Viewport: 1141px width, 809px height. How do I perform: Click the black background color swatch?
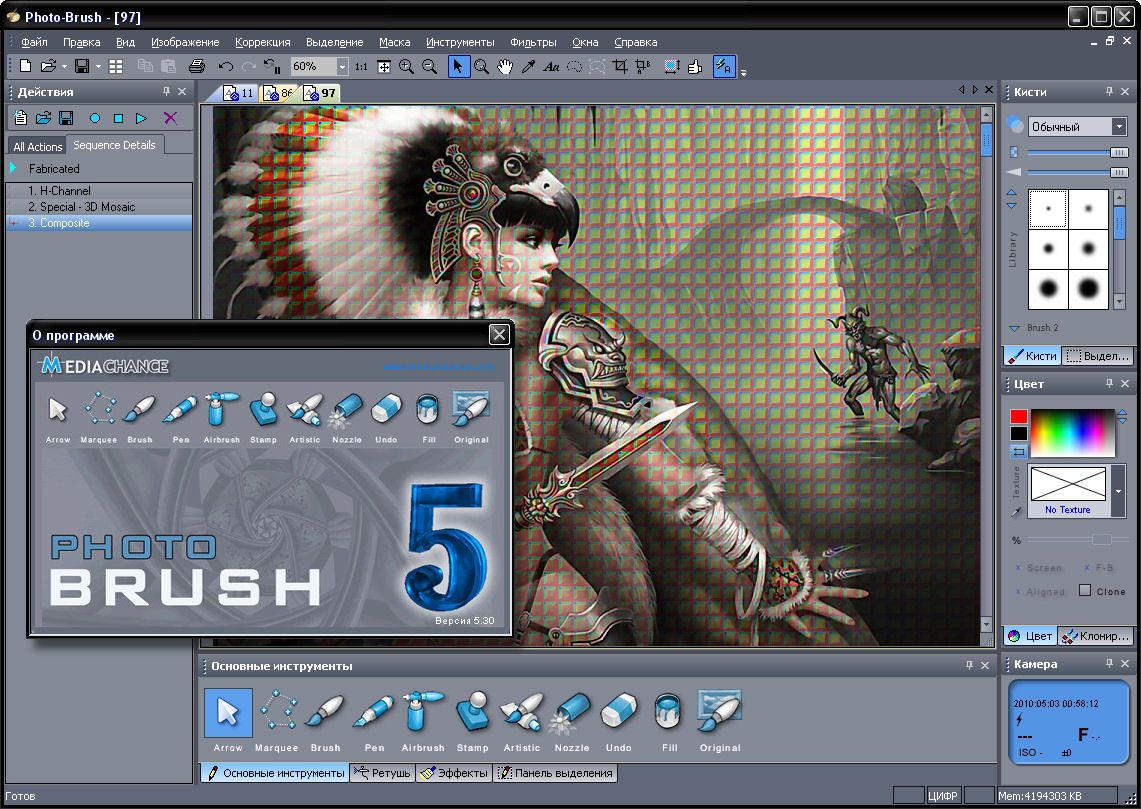click(1019, 434)
